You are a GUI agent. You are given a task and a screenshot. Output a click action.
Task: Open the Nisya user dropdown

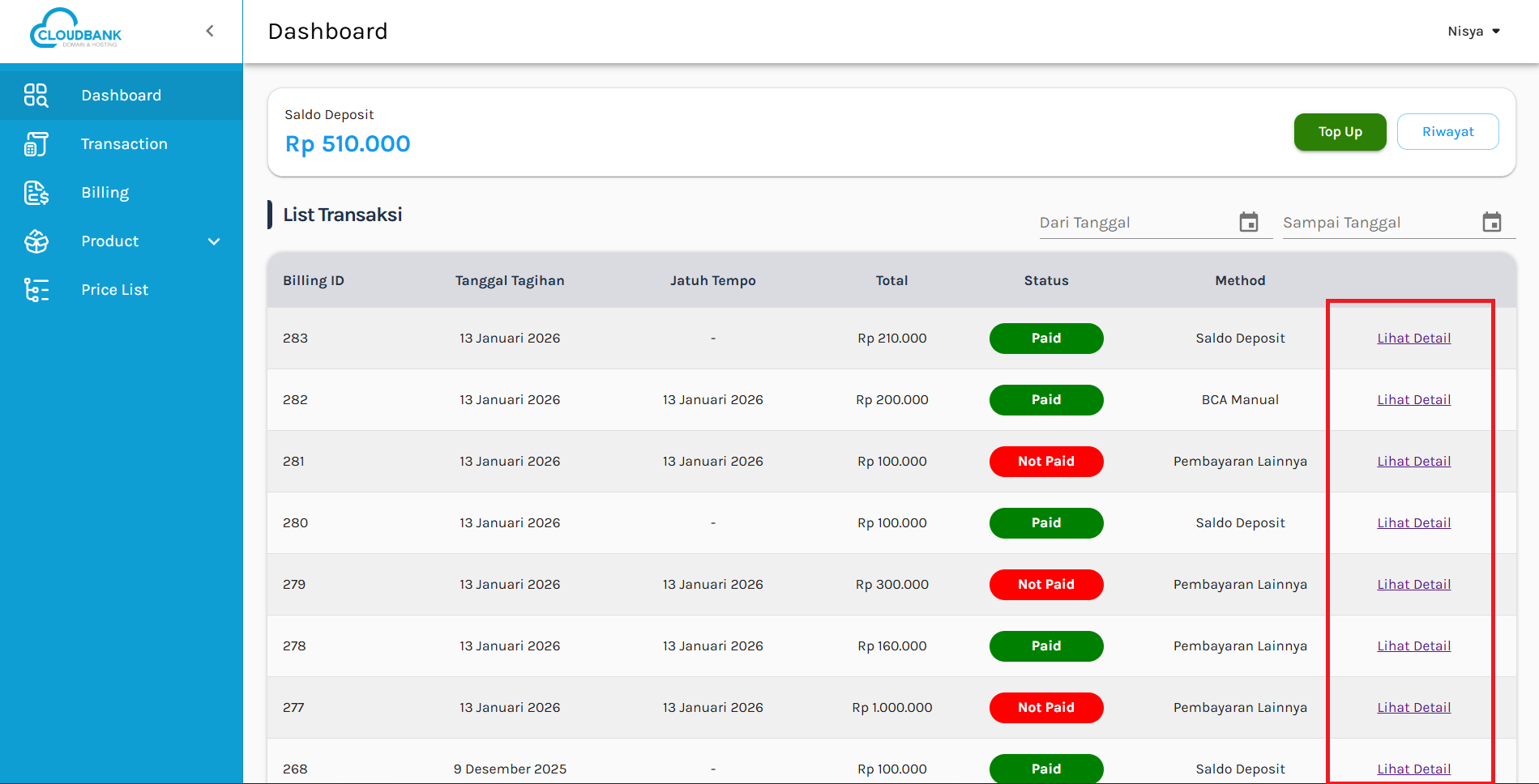[1473, 32]
